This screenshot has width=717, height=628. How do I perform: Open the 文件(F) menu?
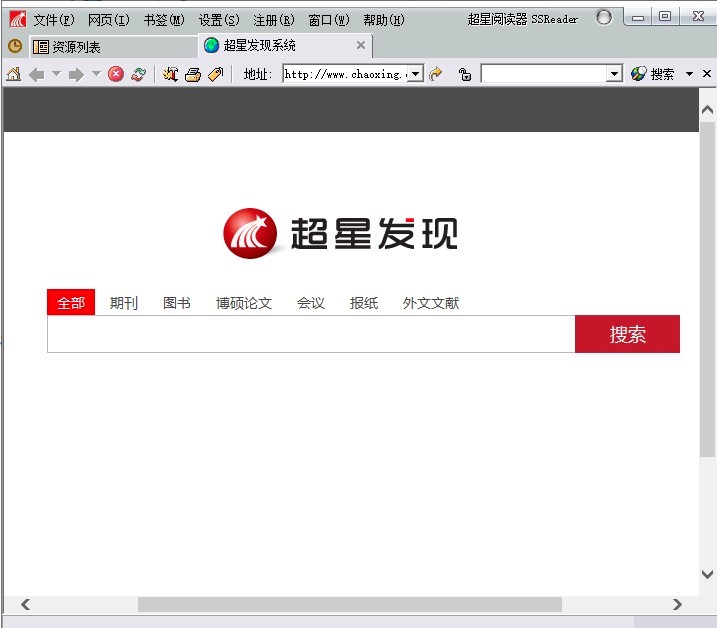(x=54, y=20)
